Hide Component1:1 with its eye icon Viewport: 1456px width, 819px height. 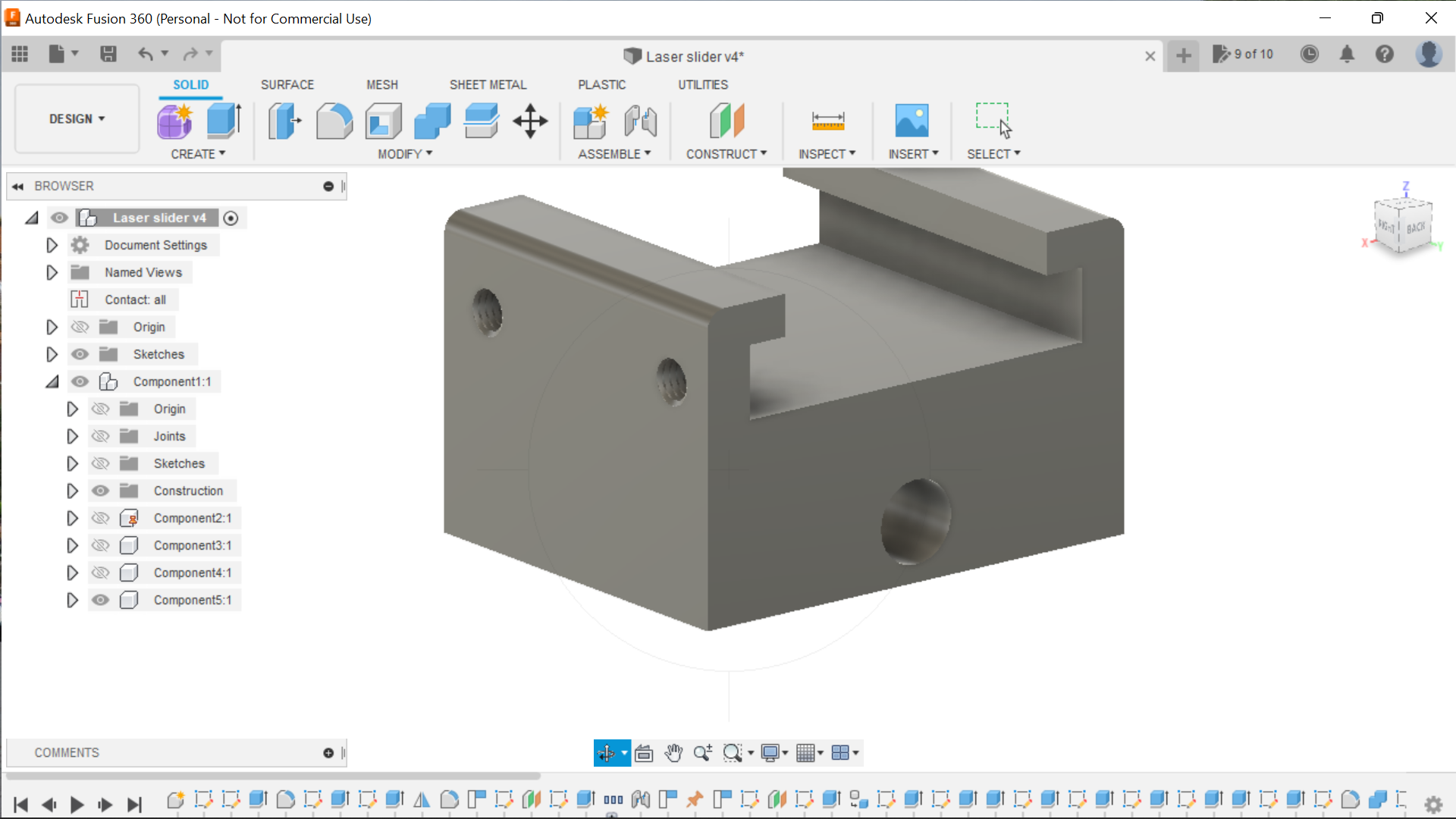tap(80, 381)
